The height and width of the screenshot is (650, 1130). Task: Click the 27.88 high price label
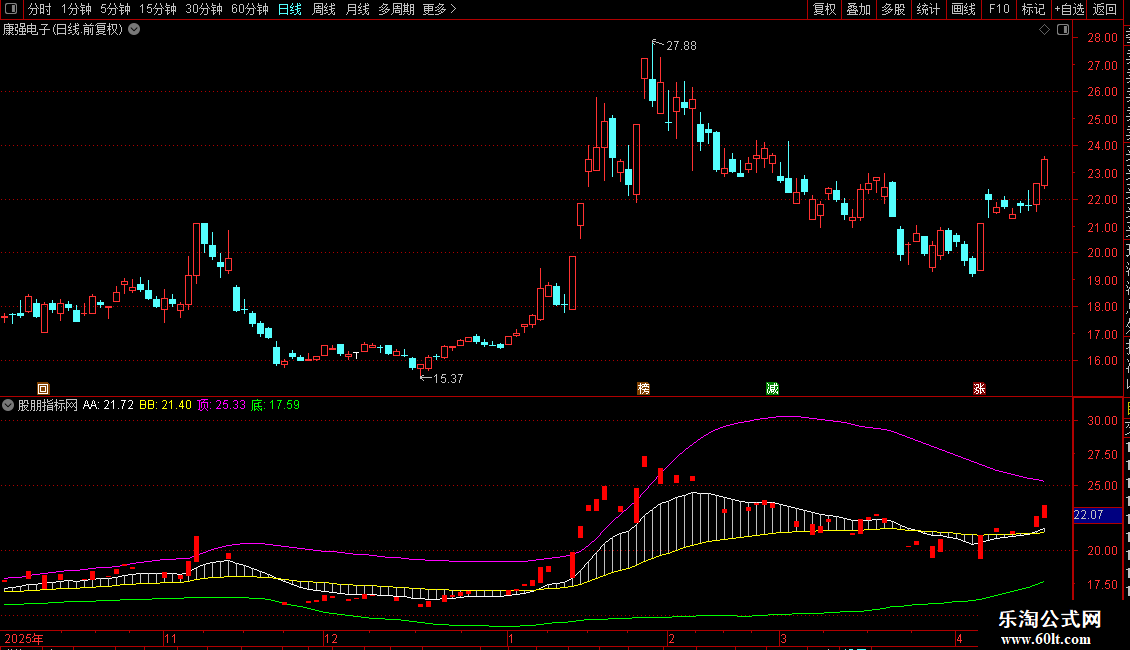tap(681, 46)
